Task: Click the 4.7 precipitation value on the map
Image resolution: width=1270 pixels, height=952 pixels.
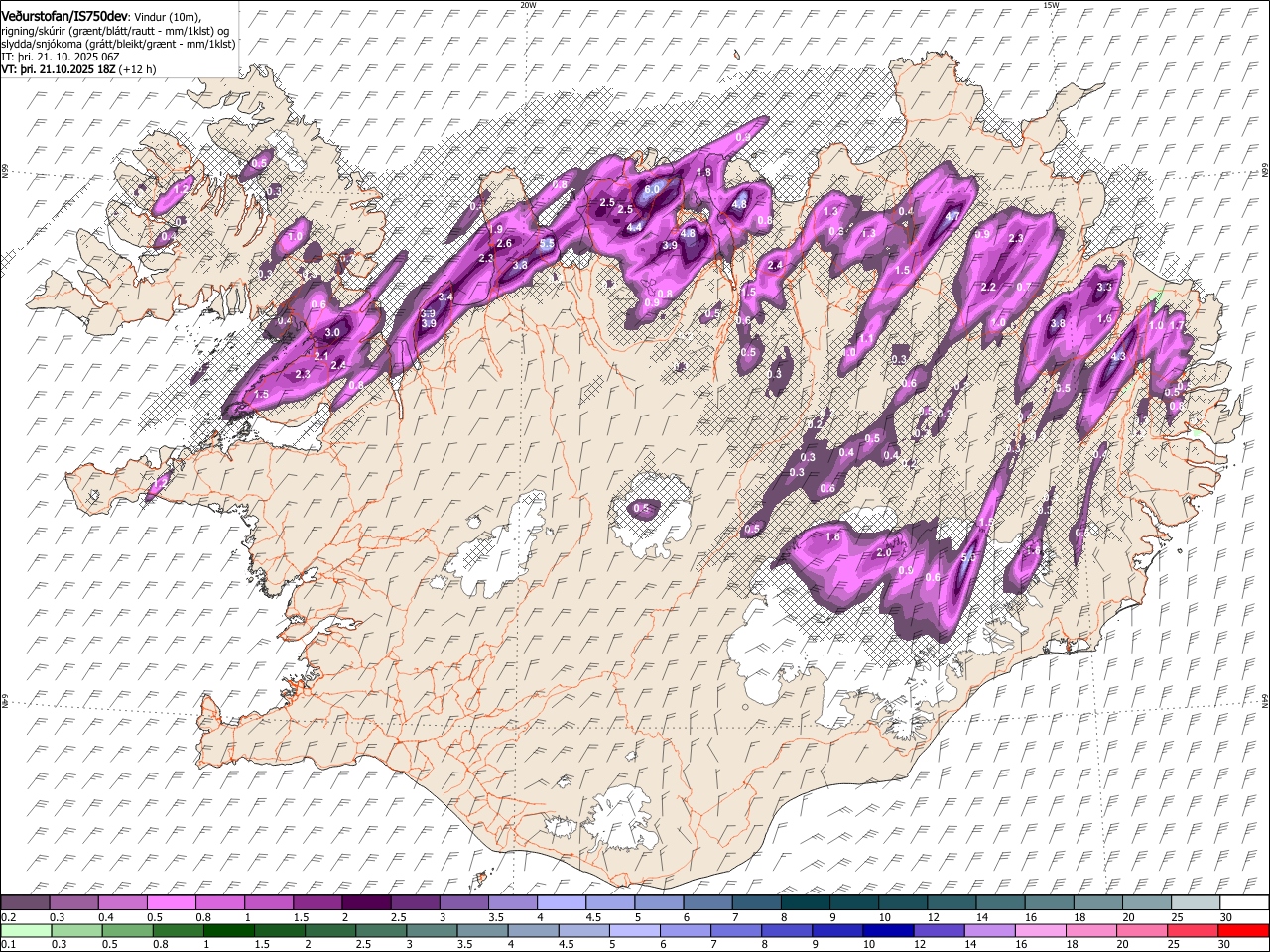Action: coord(953,216)
